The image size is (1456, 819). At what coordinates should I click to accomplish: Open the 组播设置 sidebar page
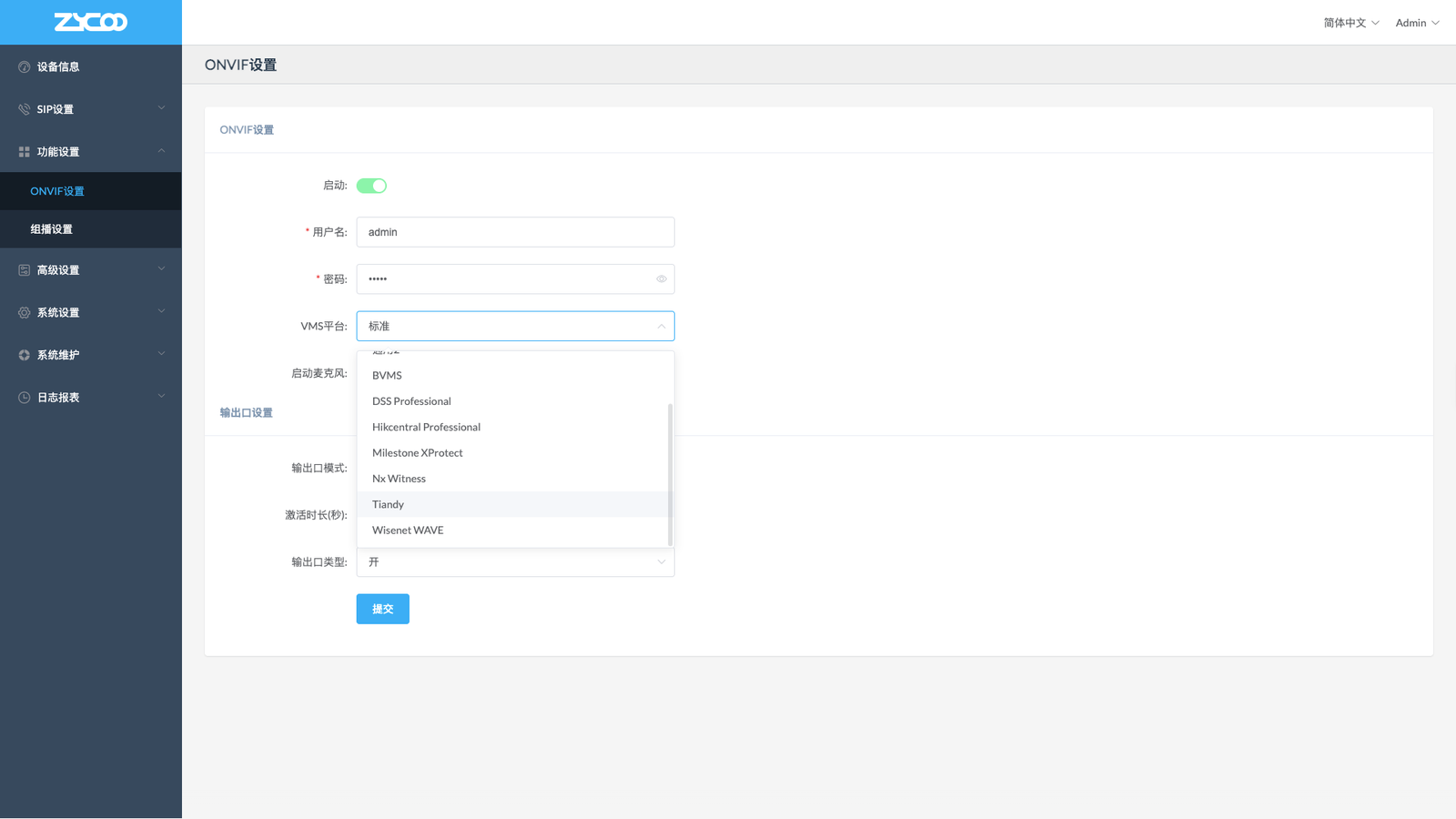(x=52, y=229)
